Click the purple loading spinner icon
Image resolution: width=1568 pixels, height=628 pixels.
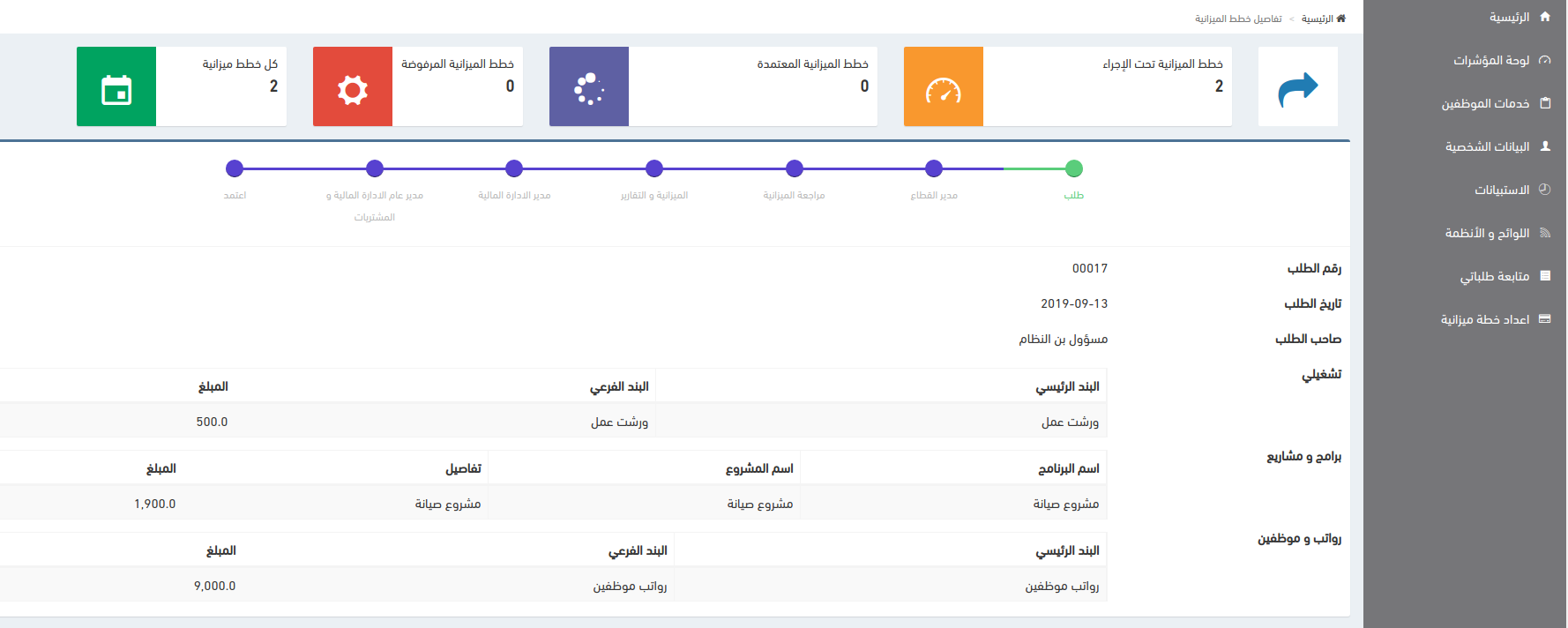point(588,87)
